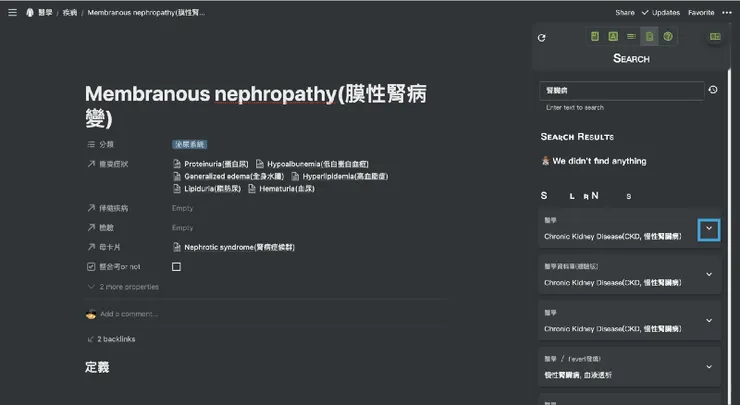
Task: Click Favorite in the top bar
Action: [x=701, y=13]
